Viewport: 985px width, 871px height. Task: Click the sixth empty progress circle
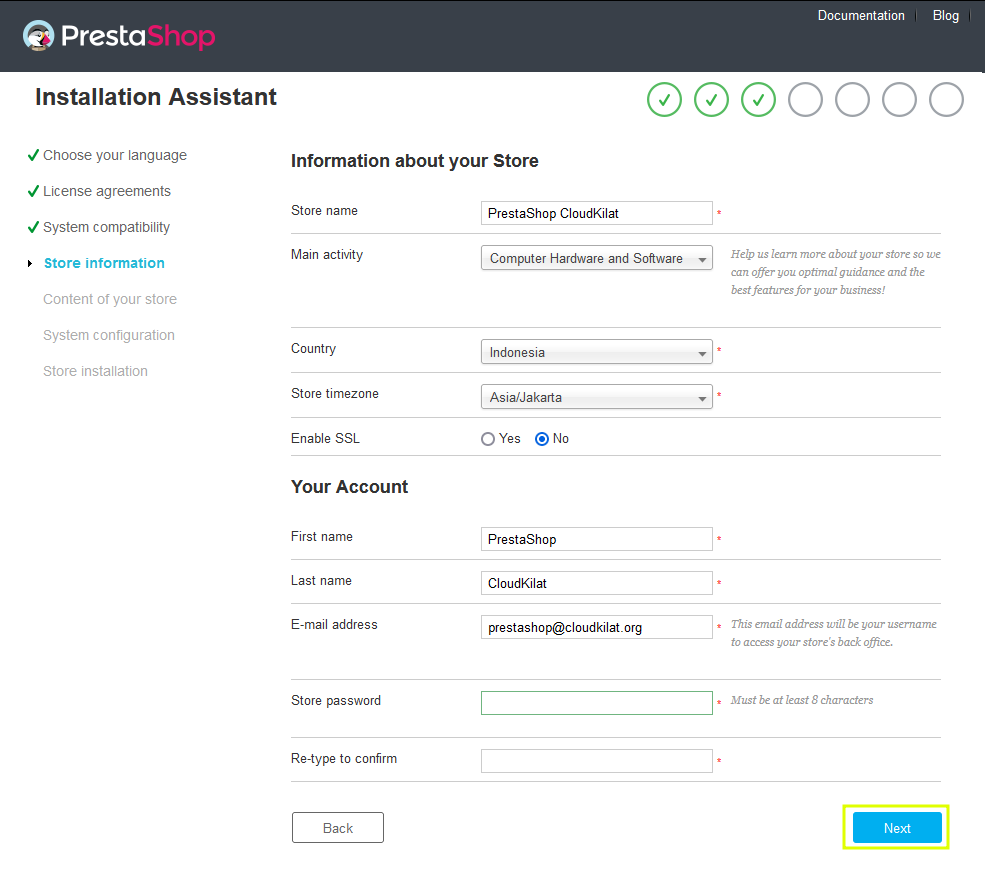[x=899, y=100]
